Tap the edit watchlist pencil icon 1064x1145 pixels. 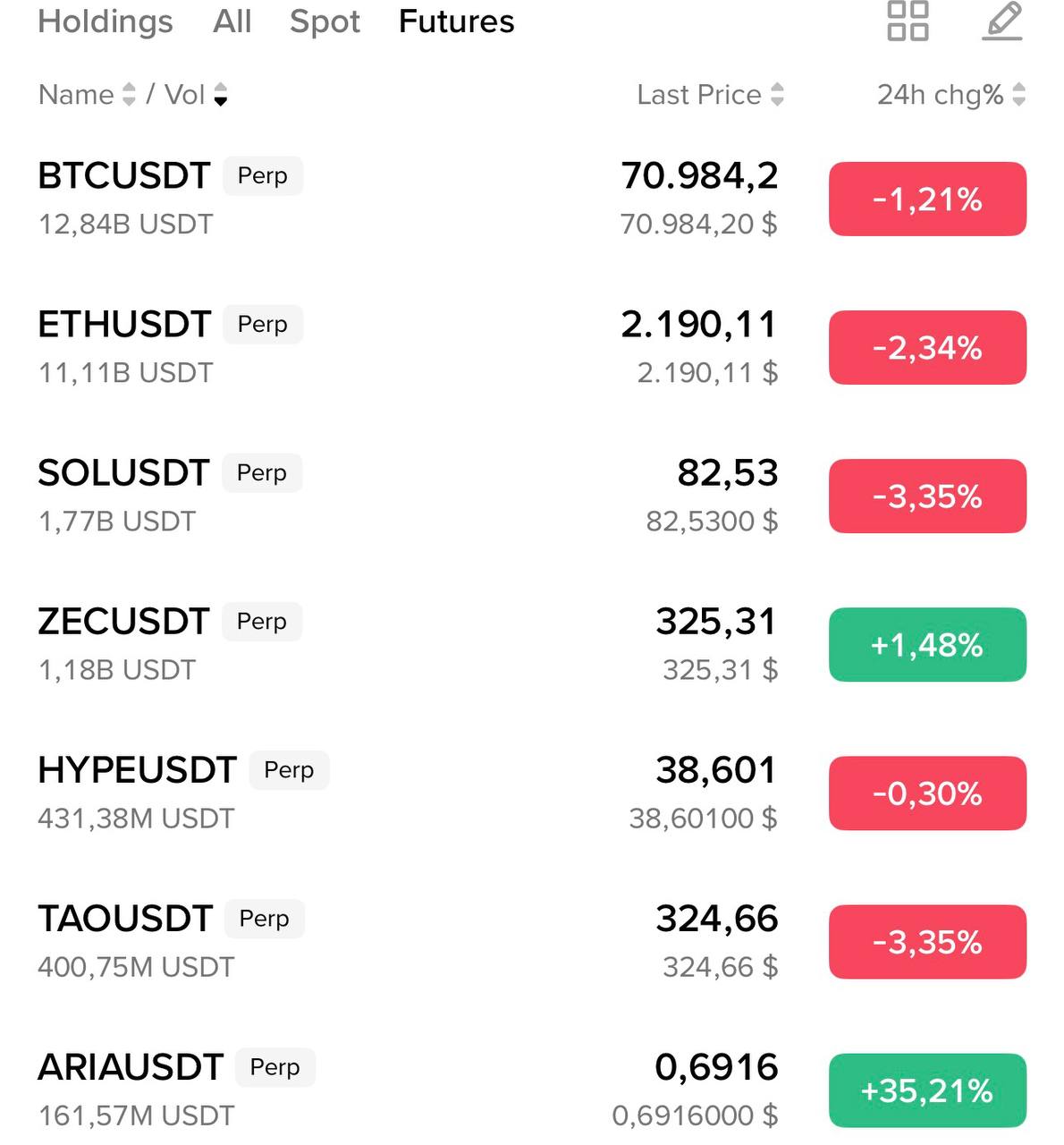point(1002,21)
